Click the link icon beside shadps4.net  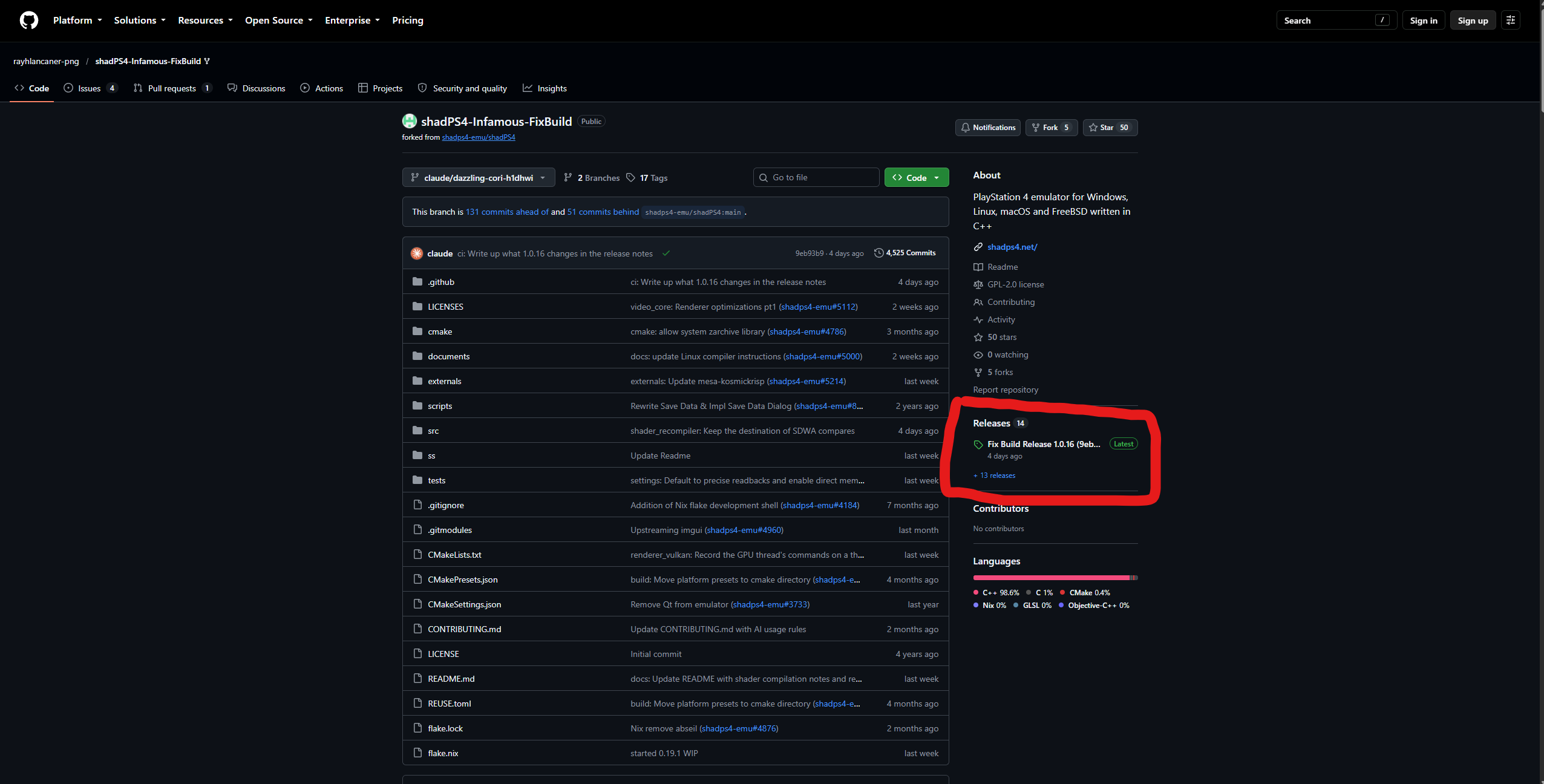[978, 247]
